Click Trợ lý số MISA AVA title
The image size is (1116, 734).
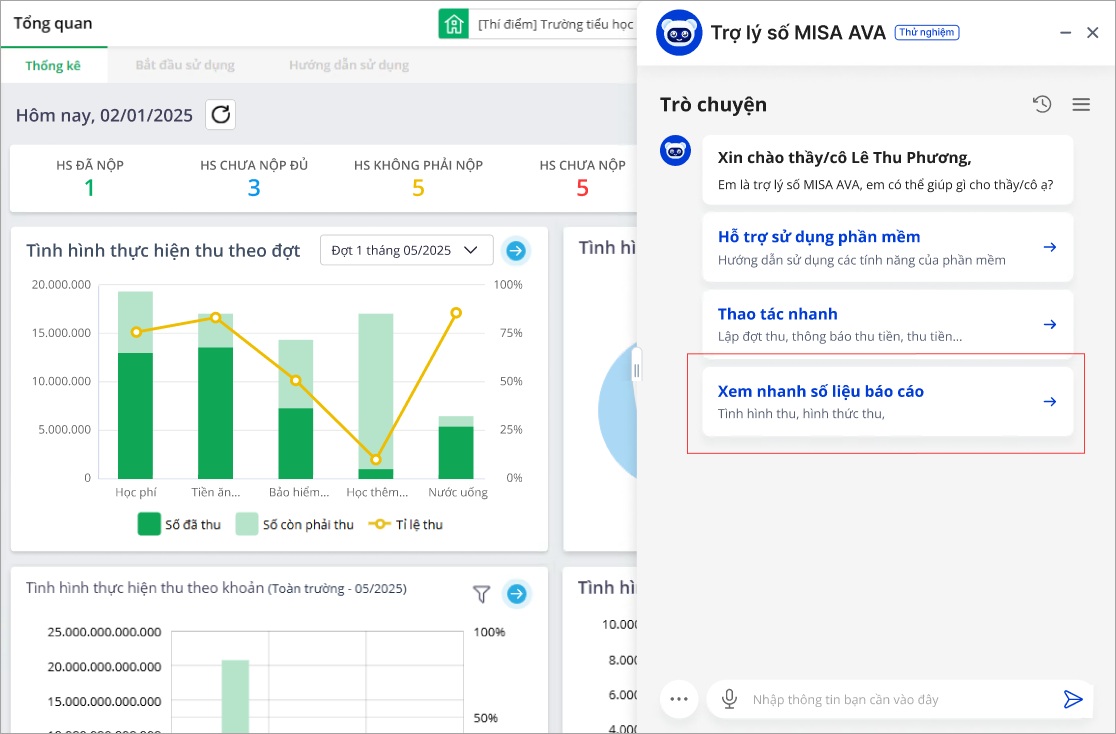(x=798, y=33)
